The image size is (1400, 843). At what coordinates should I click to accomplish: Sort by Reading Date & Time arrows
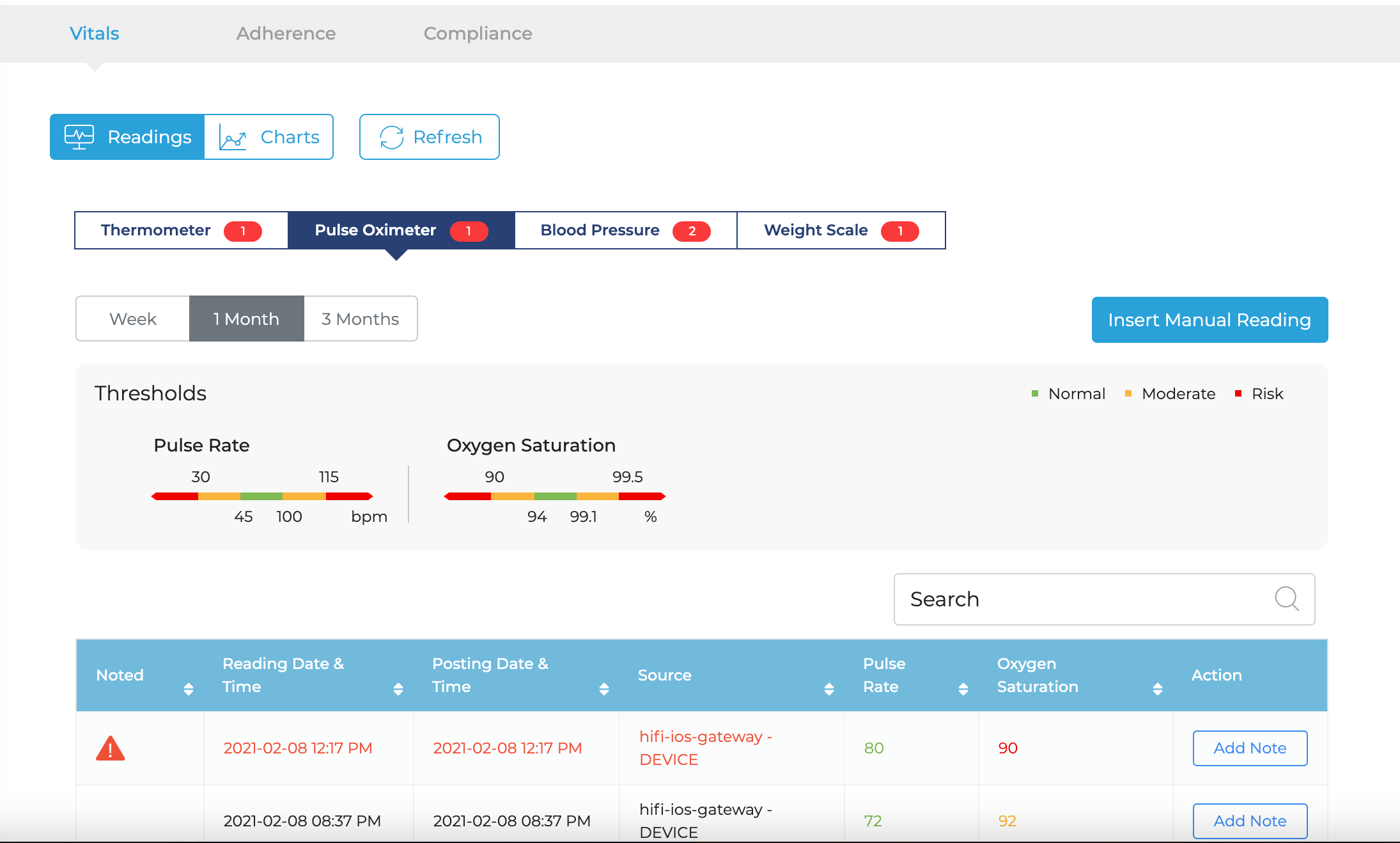pos(398,689)
